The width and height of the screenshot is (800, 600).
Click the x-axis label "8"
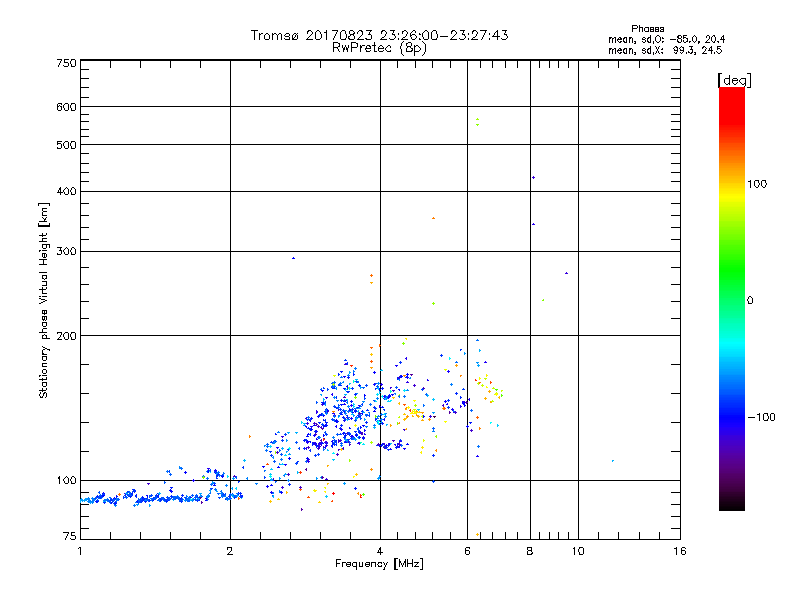pyautogui.click(x=530, y=551)
